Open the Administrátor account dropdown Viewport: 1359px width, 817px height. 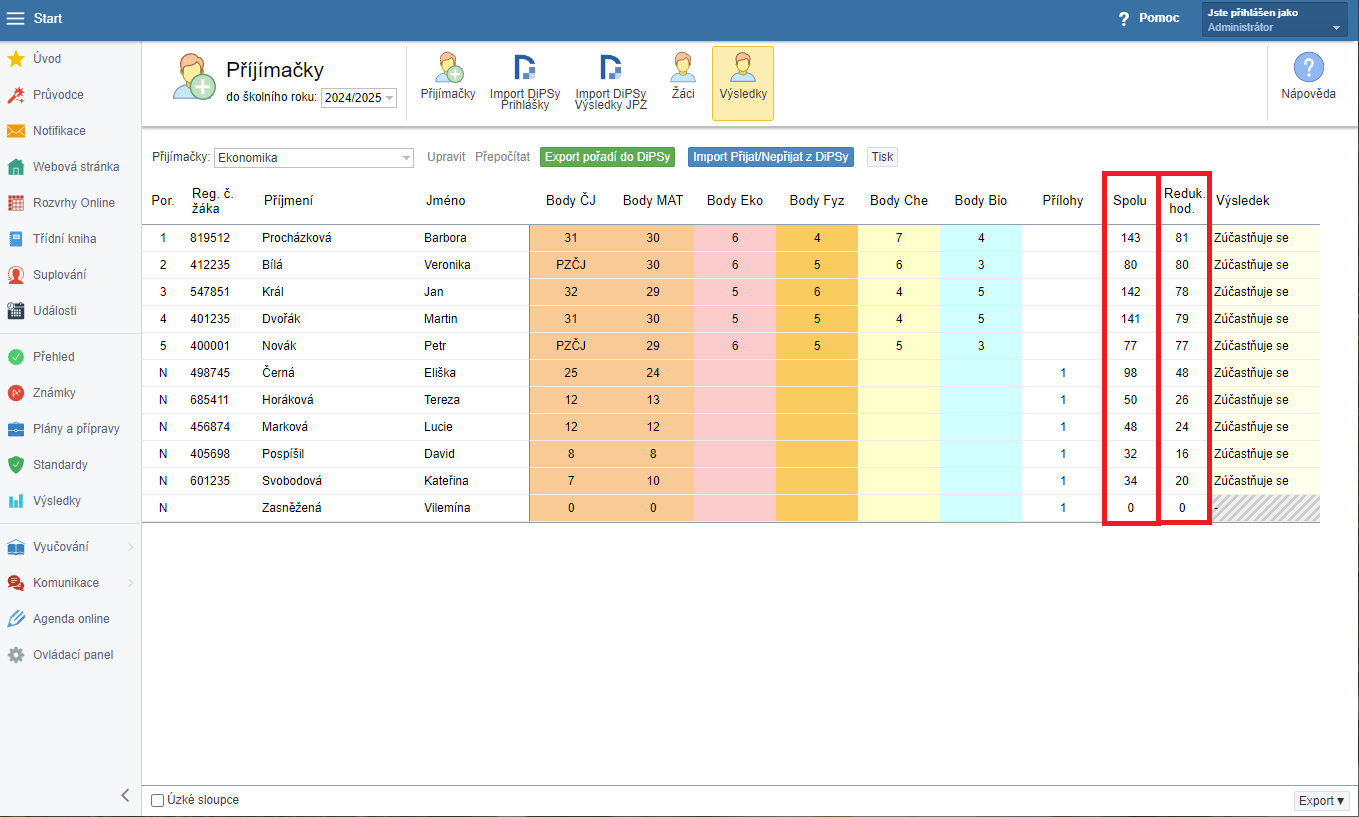pyautogui.click(x=1275, y=20)
